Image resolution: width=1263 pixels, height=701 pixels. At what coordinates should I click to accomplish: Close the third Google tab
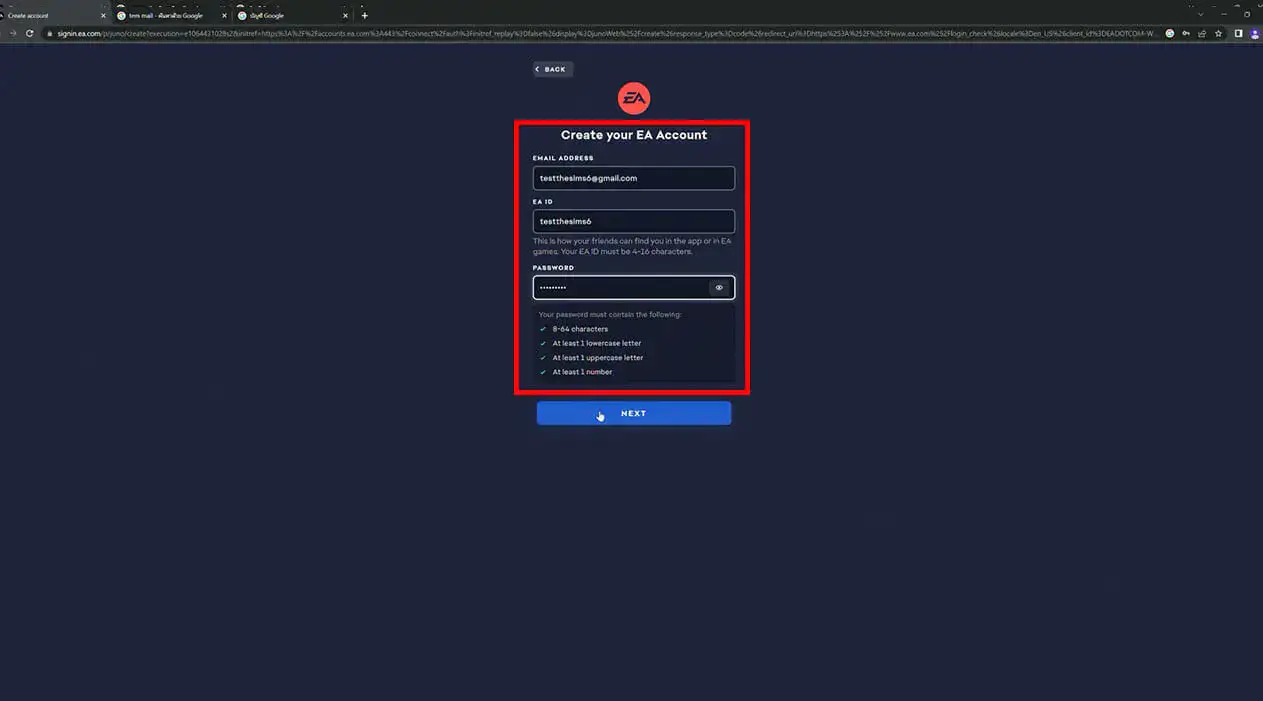(345, 15)
